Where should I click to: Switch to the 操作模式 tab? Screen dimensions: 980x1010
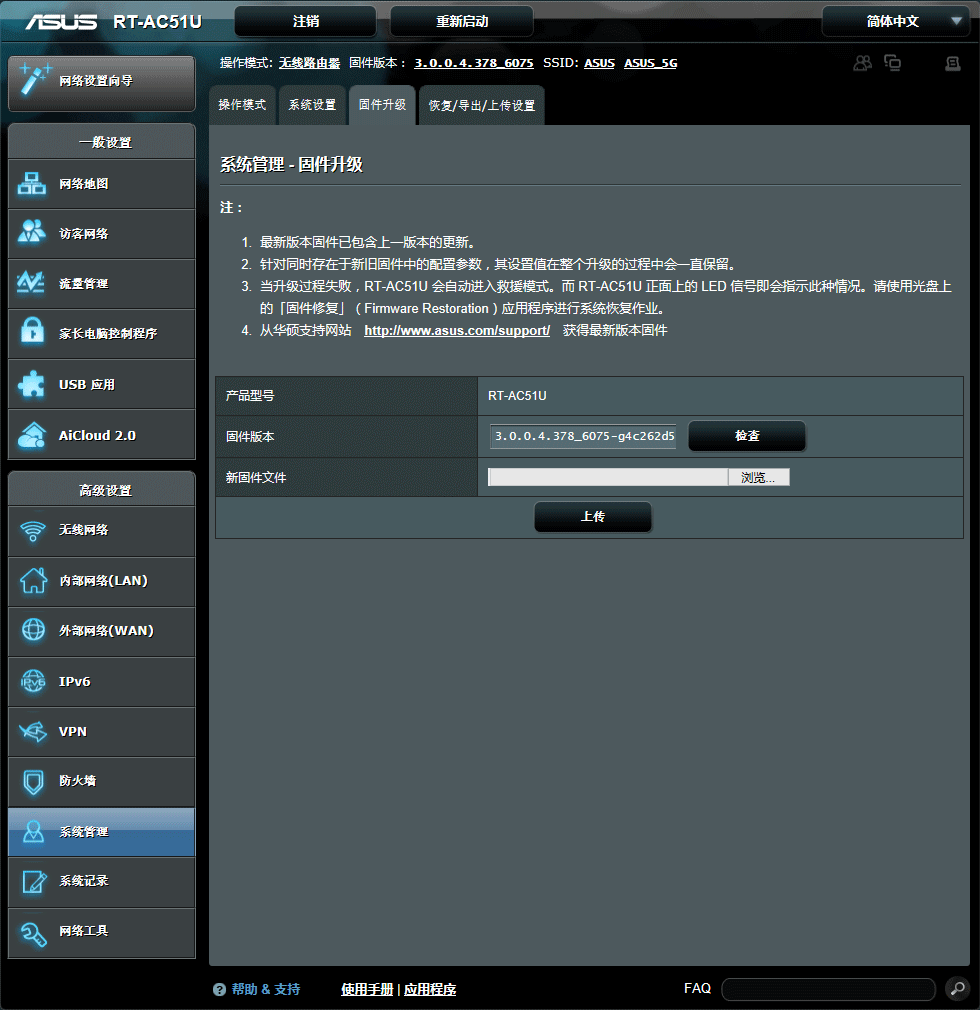(242, 104)
